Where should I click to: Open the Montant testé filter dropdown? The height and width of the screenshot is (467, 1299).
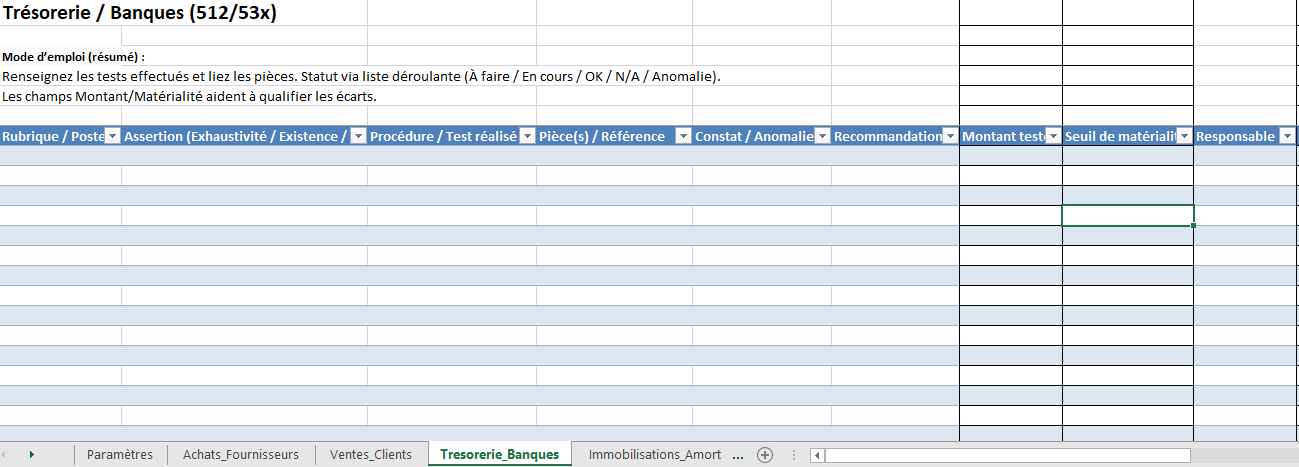click(x=1053, y=137)
